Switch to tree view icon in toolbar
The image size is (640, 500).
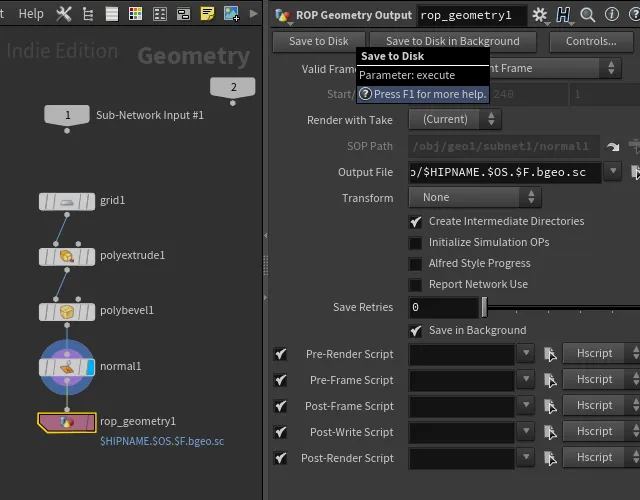[x=88, y=14]
